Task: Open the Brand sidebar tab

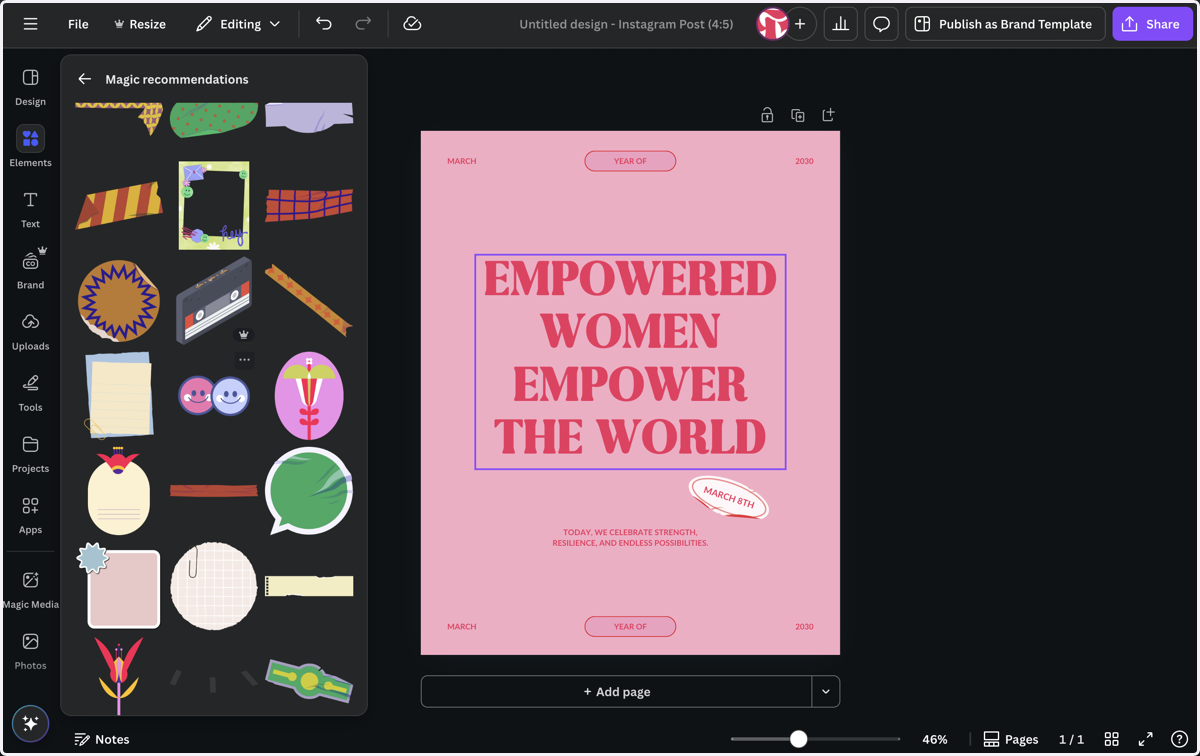Action: 30,270
